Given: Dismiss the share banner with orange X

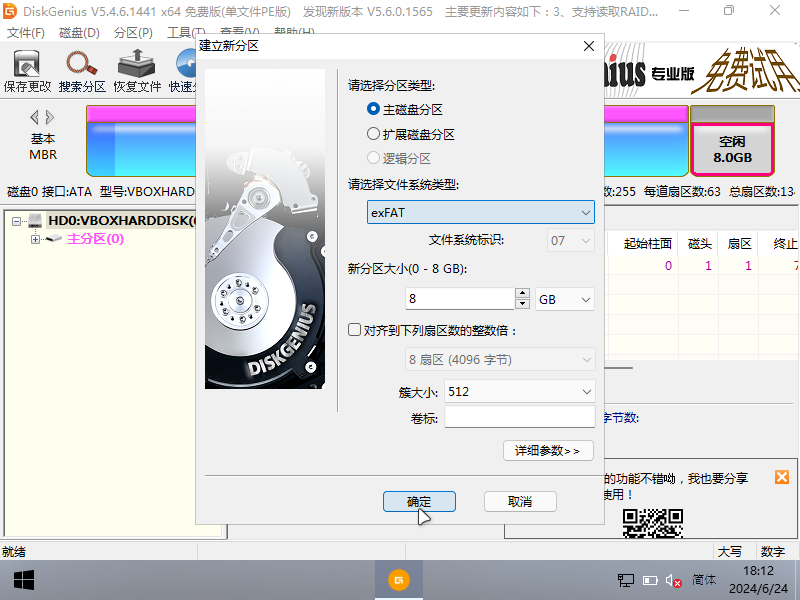Looking at the screenshot, I should coord(782,477).
